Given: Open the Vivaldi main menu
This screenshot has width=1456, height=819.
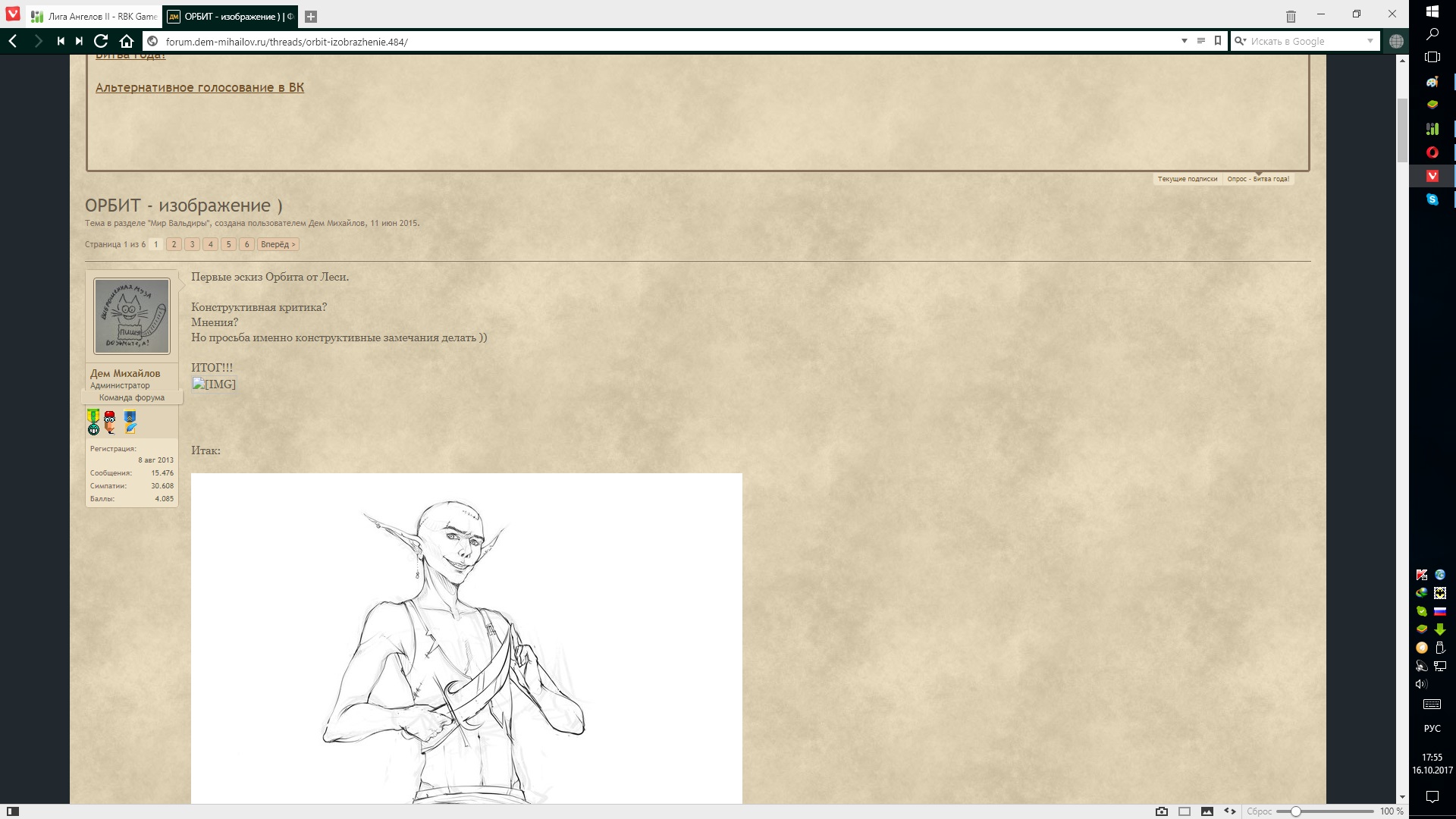Looking at the screenshot, I should point(12,15).
